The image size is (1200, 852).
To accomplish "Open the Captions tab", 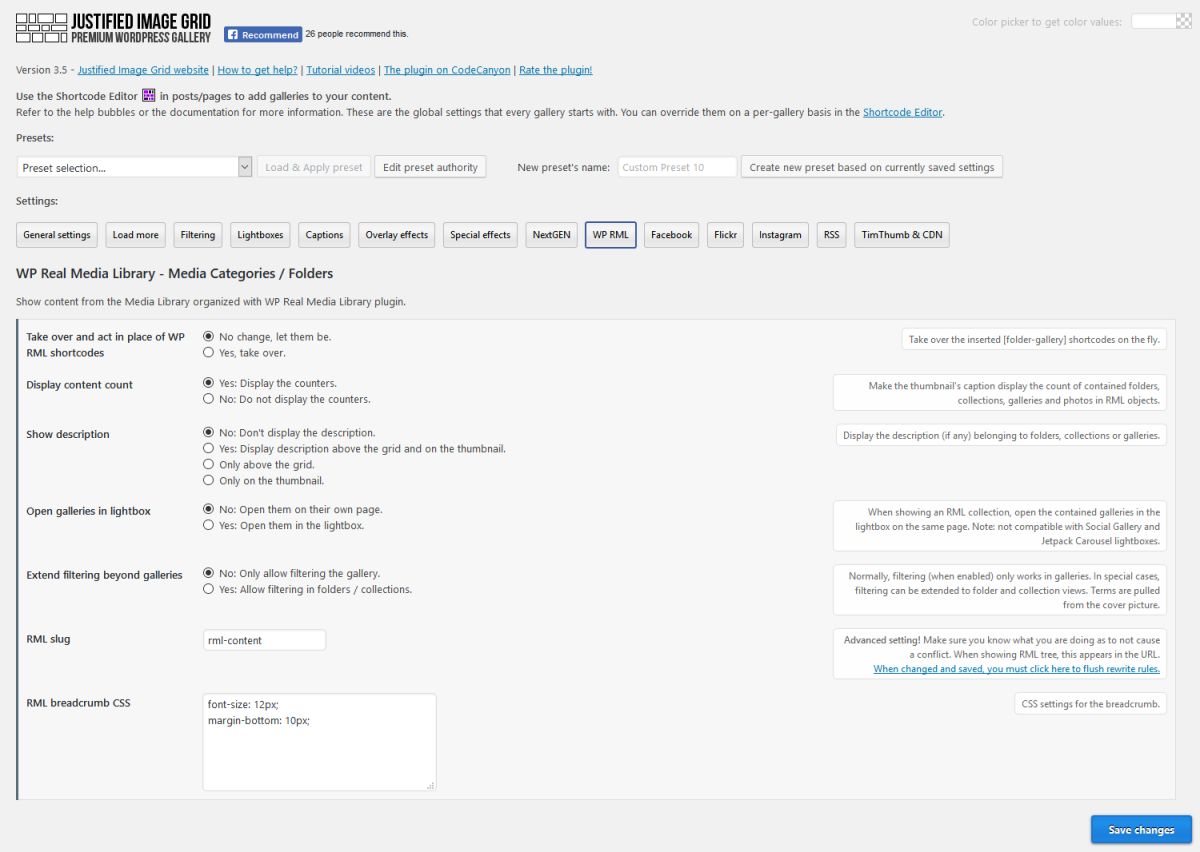I will pos(324,235).
